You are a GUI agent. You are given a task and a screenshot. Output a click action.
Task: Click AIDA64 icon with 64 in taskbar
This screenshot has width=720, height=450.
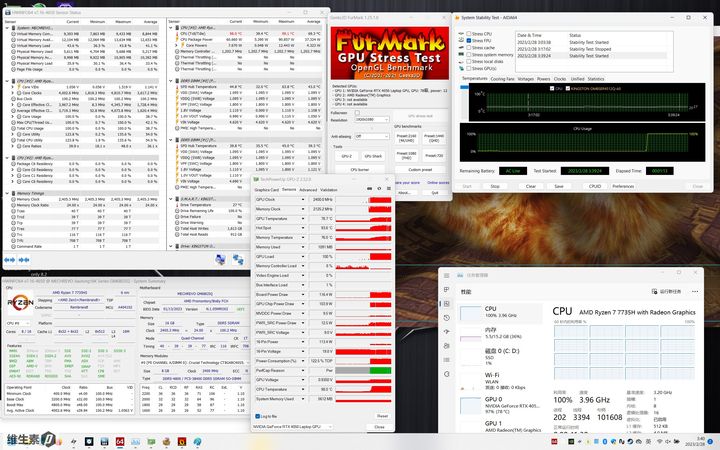[x=120, y=442]
